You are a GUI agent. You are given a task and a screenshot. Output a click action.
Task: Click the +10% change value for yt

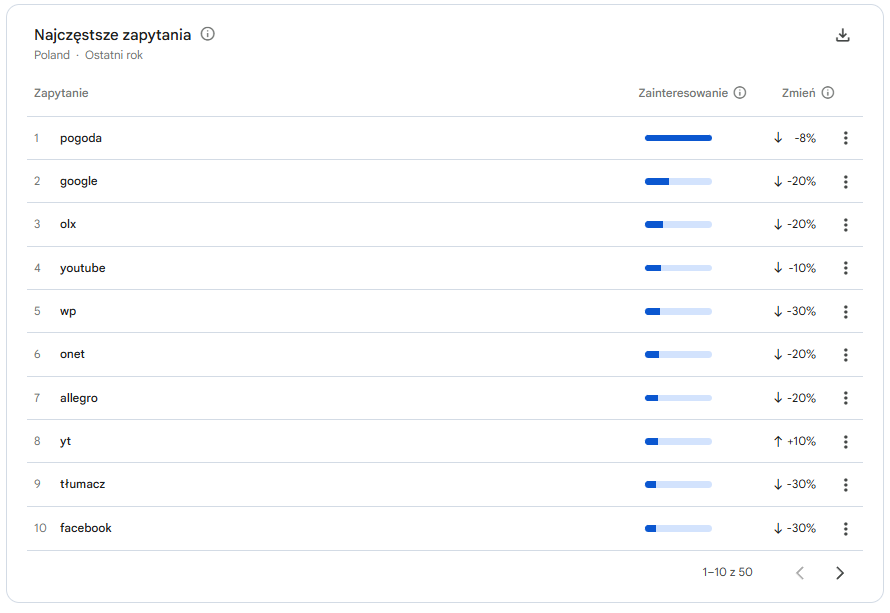coord(801,441)
